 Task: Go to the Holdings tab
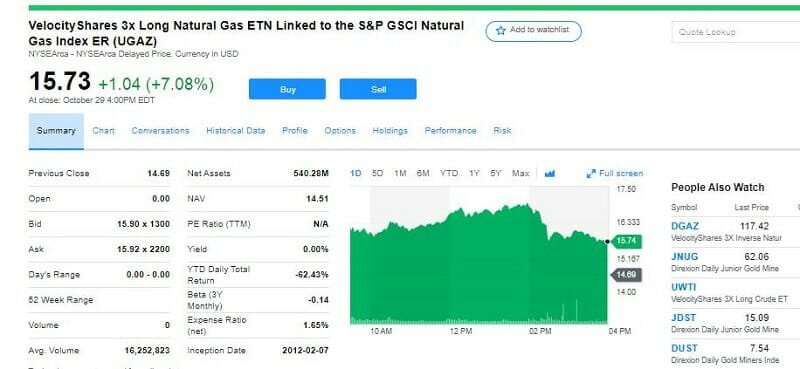390,131
